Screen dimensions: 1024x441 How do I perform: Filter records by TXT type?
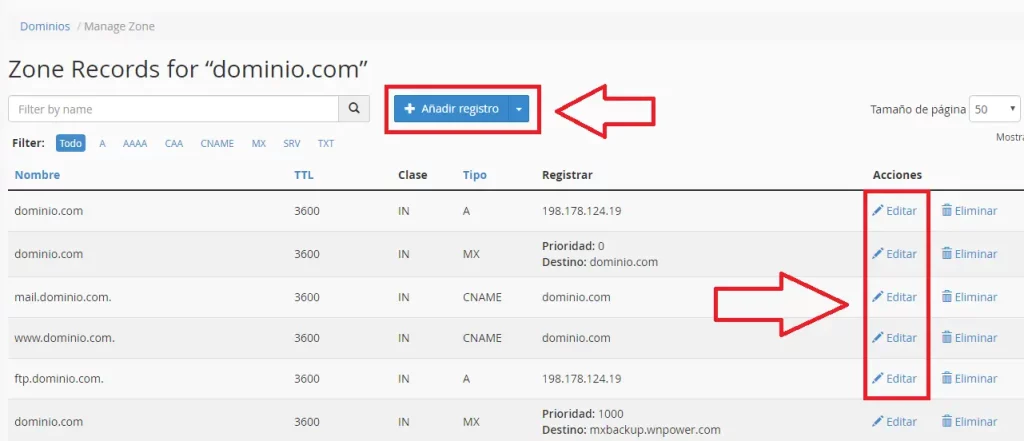click(x=326, y=143)
